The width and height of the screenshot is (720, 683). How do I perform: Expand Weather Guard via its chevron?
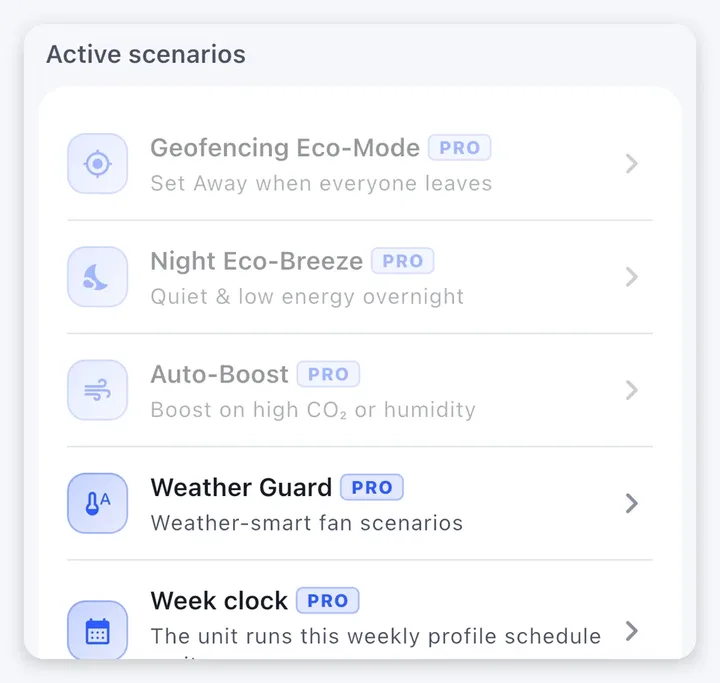pyautogui.click(x=632, y=503)
